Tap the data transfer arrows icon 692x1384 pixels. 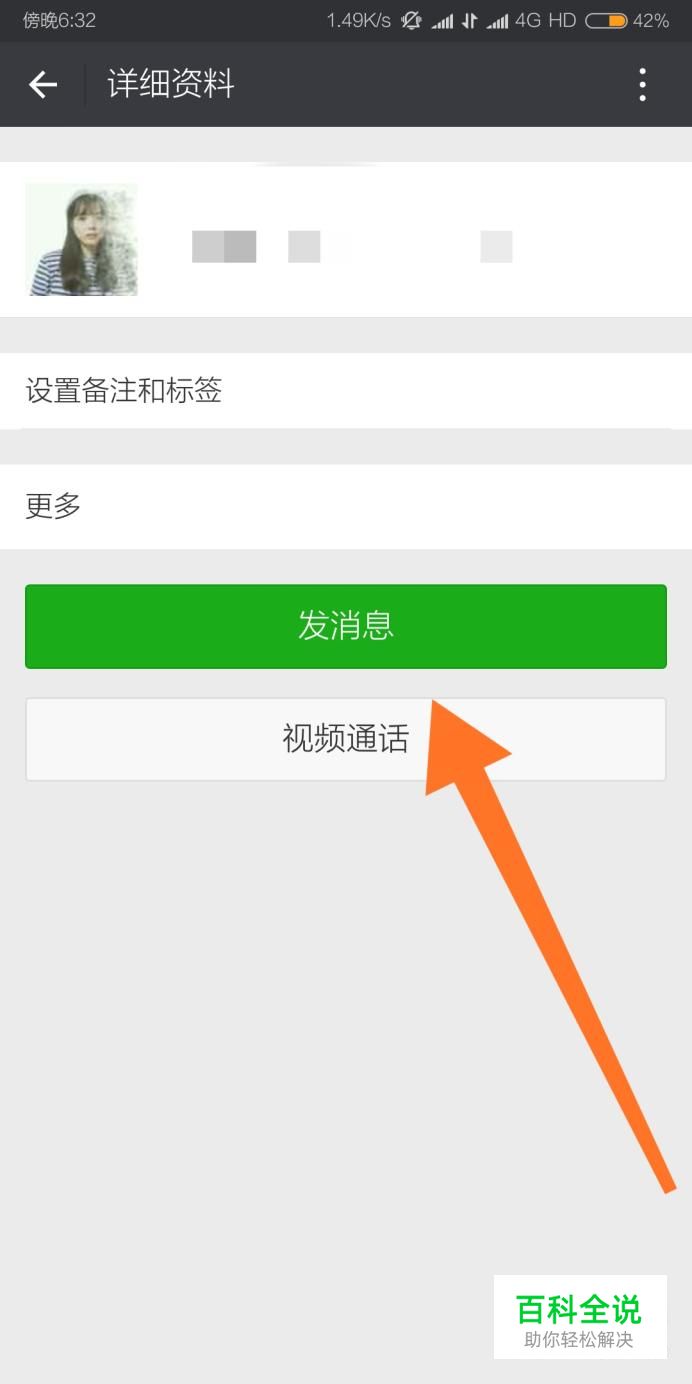click(469, 21)
